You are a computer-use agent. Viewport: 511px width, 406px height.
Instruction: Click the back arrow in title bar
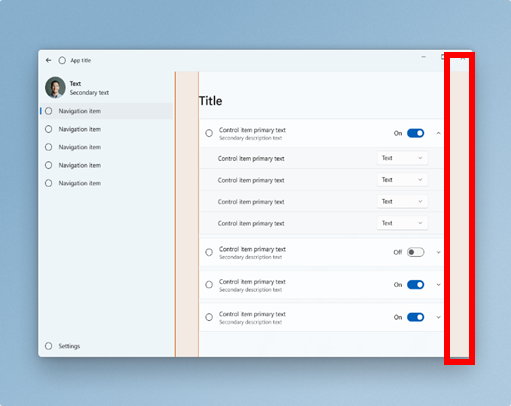click(x=48, y=60)
